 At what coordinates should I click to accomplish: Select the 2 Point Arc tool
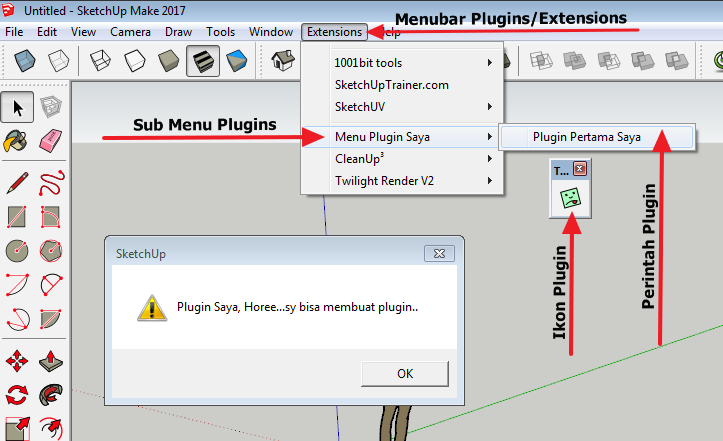[51, 285]
